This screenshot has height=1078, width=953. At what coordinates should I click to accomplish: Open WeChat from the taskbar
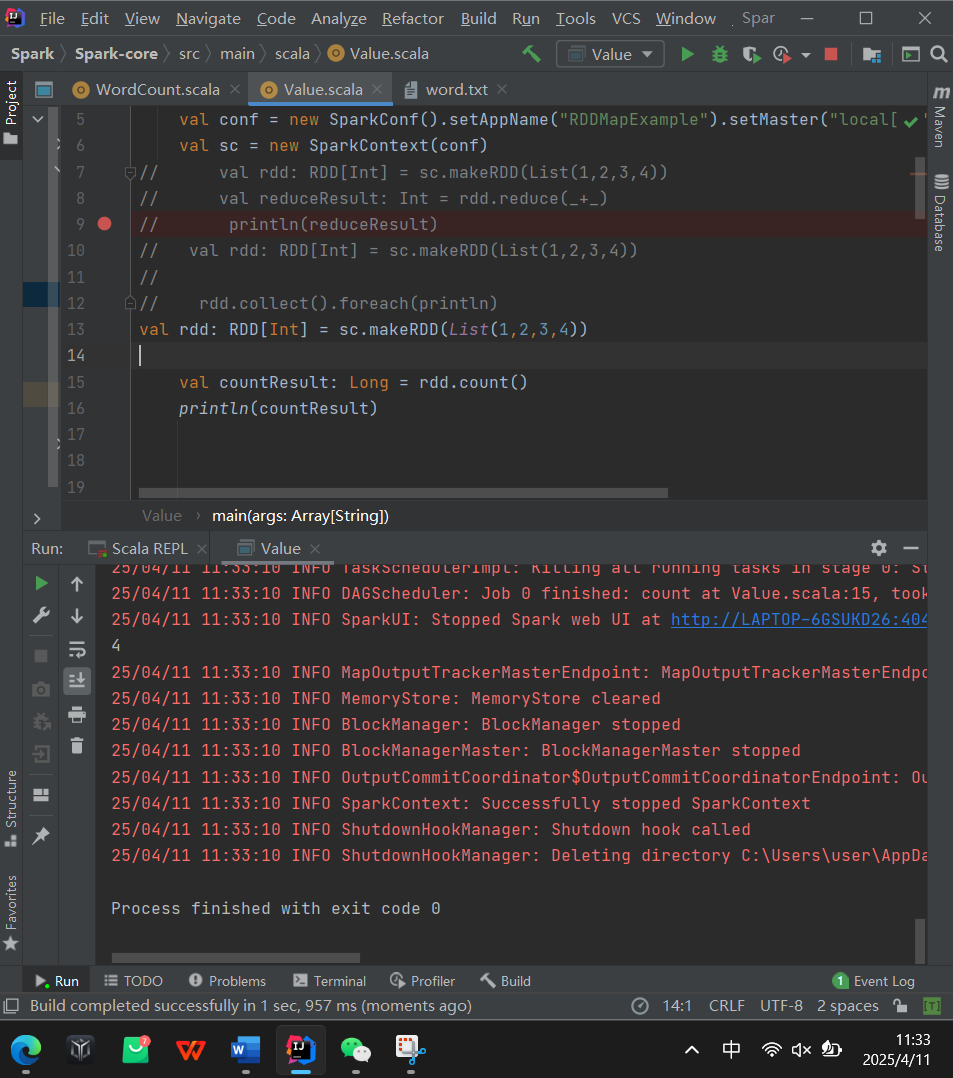point(355,1050)
